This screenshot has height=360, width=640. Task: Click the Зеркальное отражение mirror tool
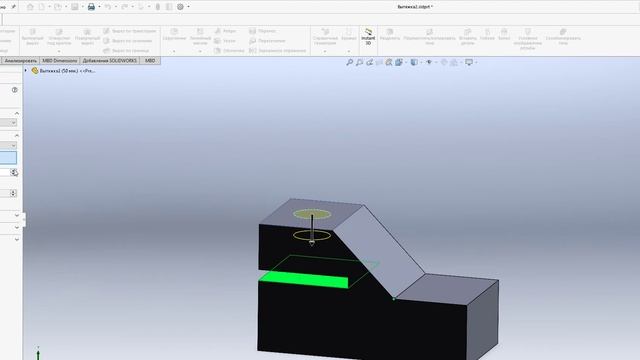278,51
